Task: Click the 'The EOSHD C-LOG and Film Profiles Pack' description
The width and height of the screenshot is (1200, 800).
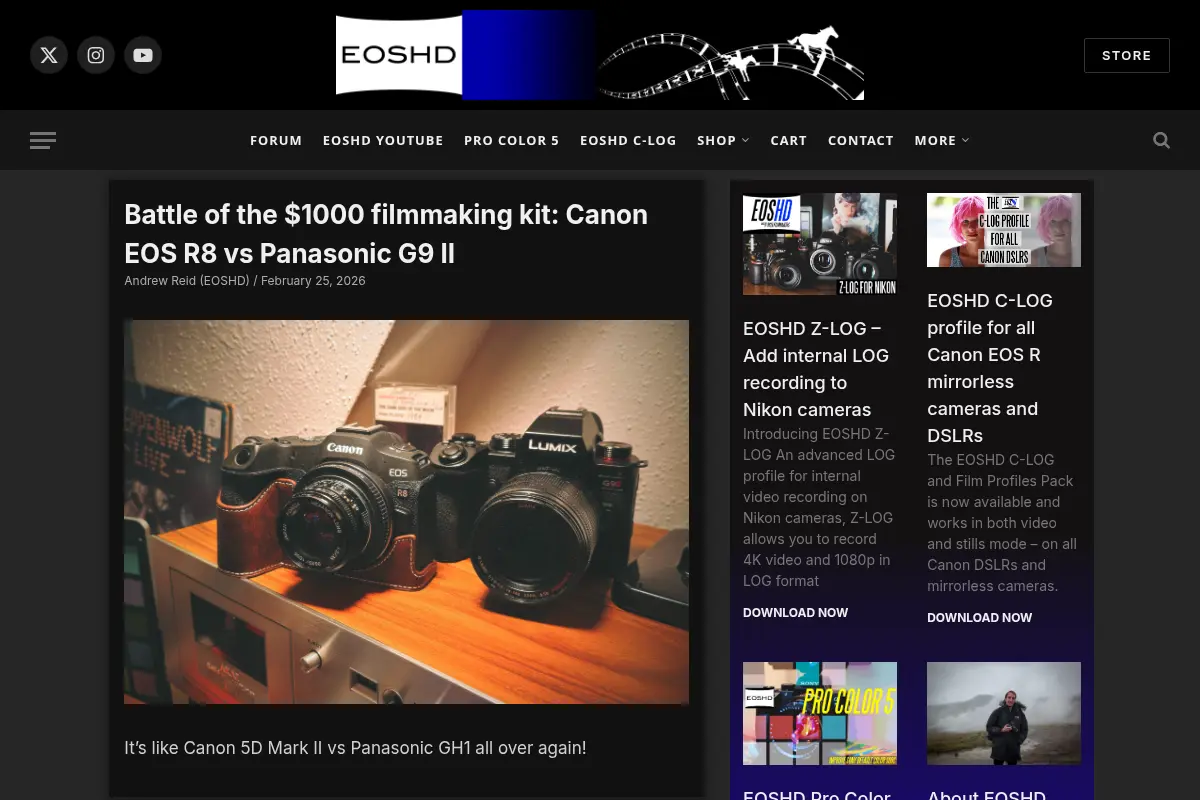Action: tap(1002, 523)
